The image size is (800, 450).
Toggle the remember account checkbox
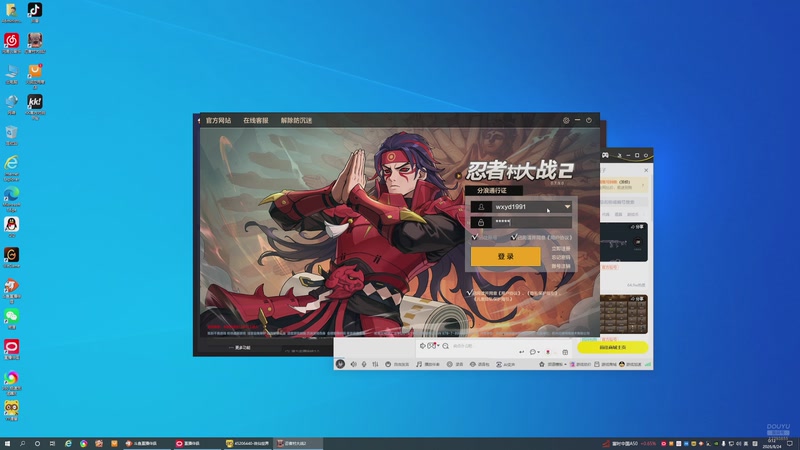click(474, 237)
